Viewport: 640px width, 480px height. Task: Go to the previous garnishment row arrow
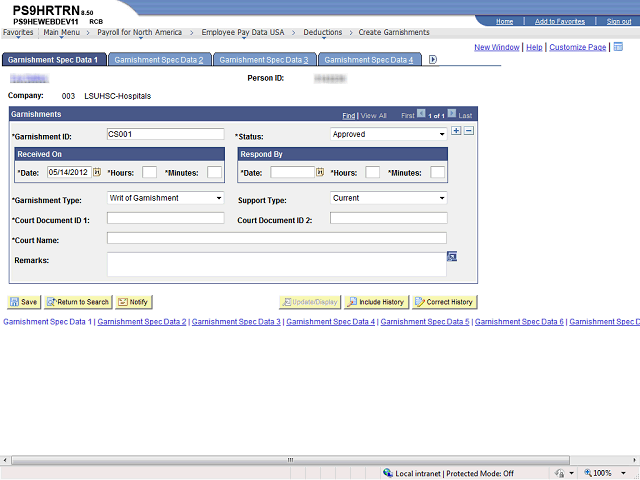(x=421, y=115)
